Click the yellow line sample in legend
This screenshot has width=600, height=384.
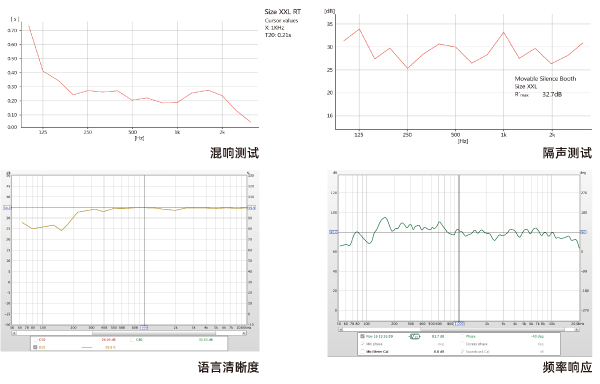pyautogui.click(x=87, y=347)
